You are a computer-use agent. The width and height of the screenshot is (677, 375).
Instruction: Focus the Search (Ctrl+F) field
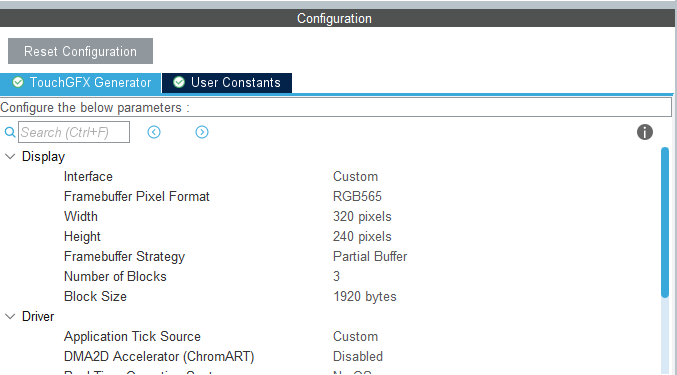point(74,132)
